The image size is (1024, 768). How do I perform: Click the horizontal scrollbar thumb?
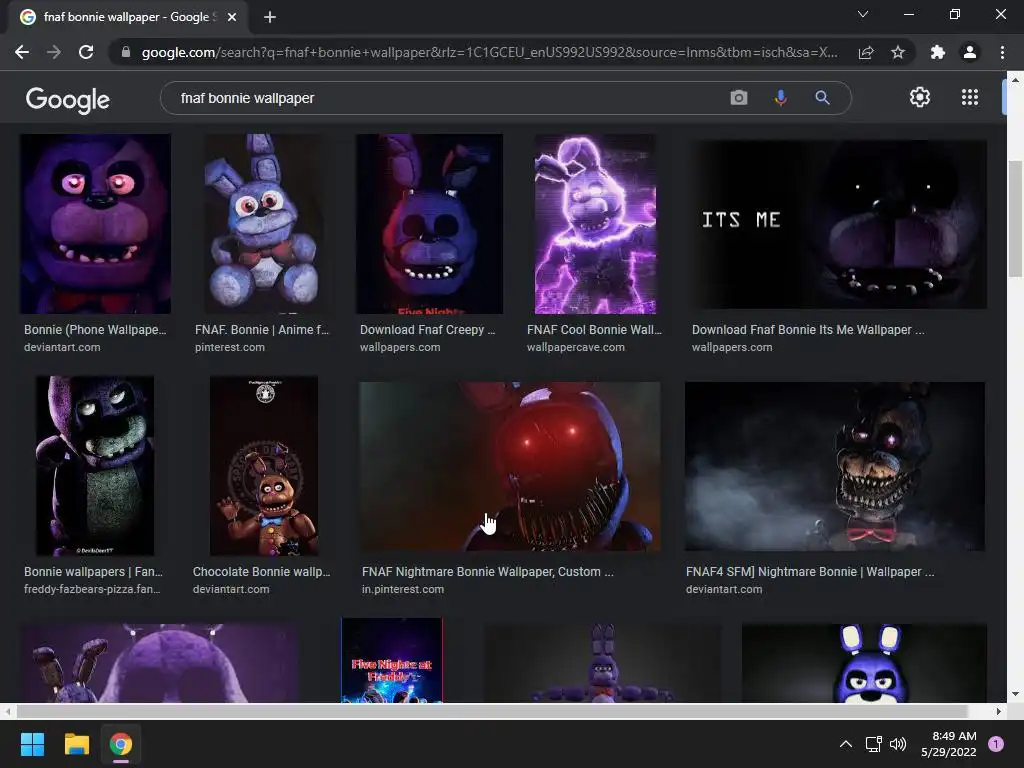click(492, 711)
